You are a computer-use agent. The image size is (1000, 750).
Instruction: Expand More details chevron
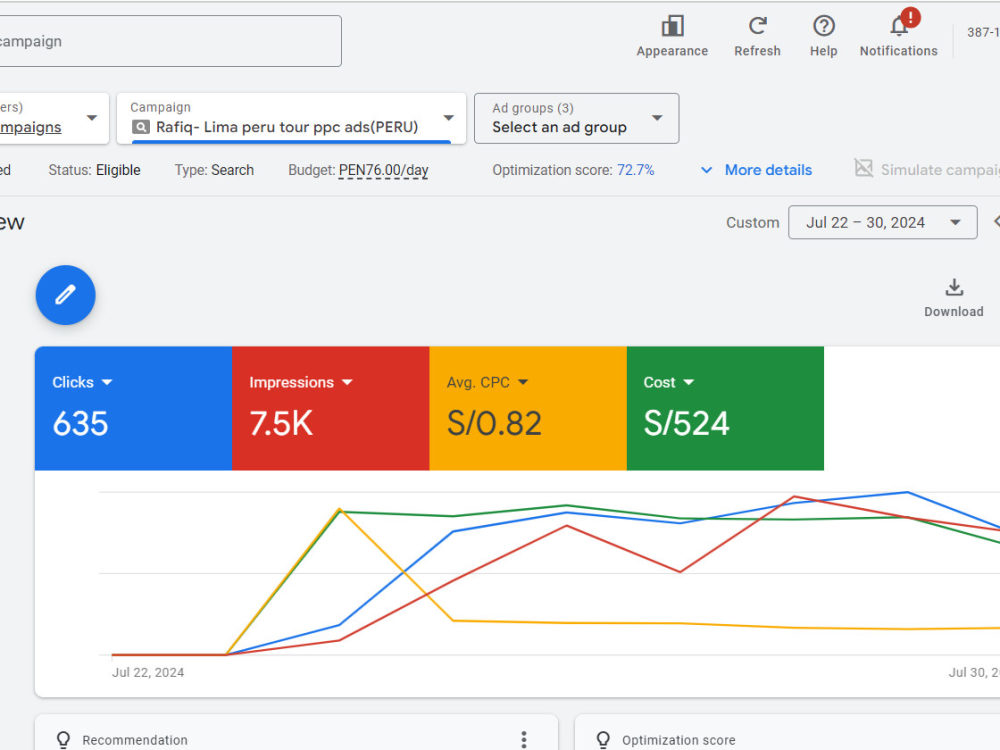click(x=707, y=170)
